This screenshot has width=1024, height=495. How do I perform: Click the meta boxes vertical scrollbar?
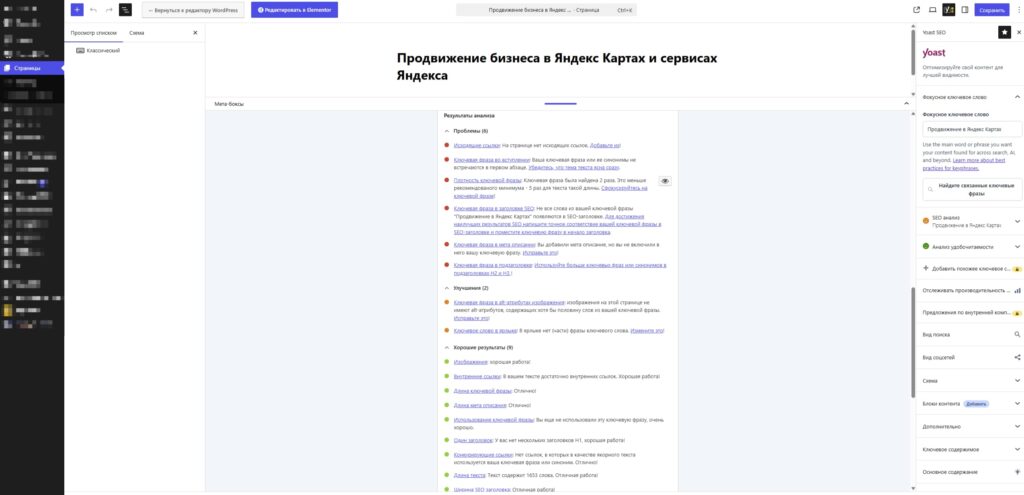tap(913, 343)
